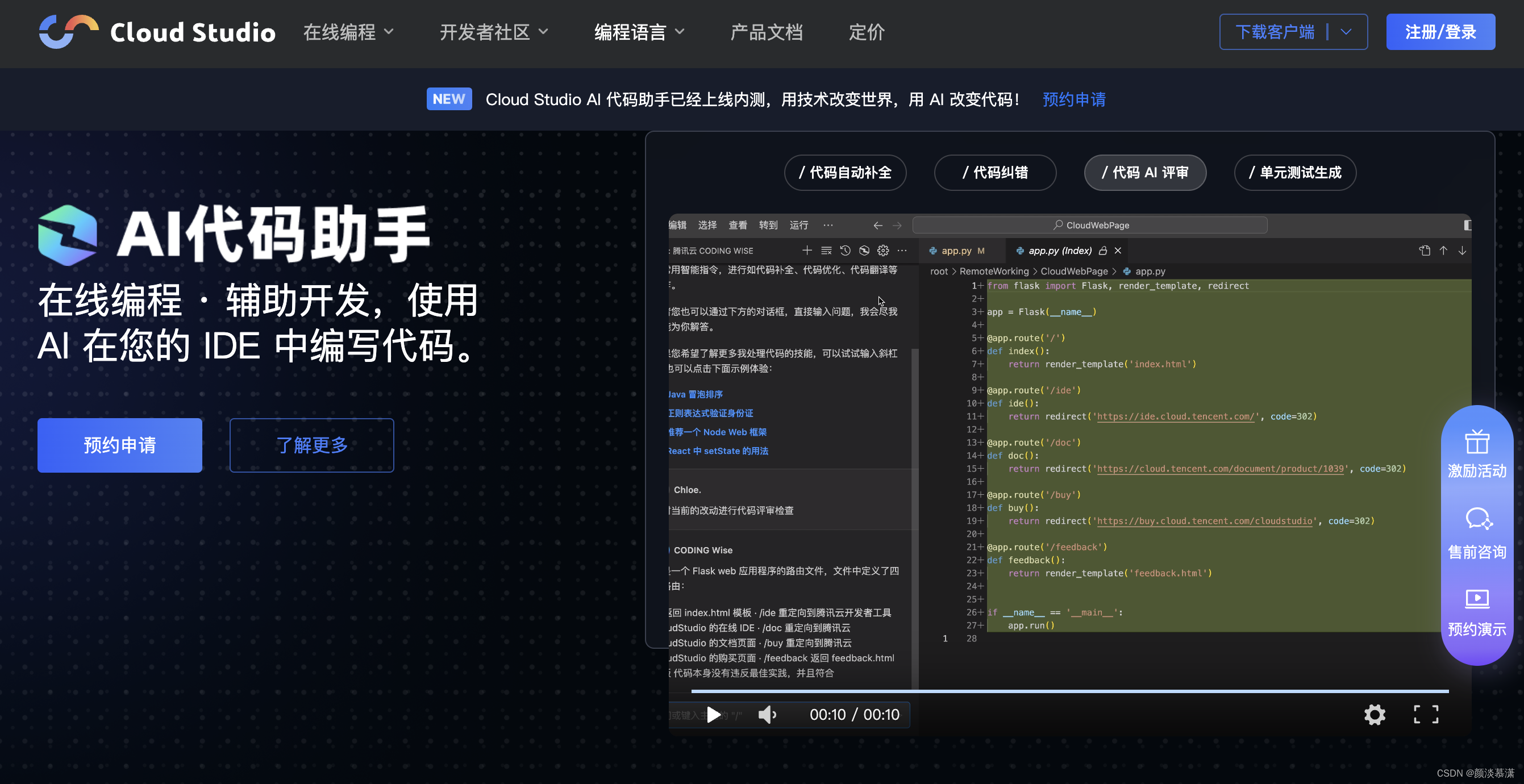
Task: Switch to 单元测试生成 tab
Action: (1294, 173)
